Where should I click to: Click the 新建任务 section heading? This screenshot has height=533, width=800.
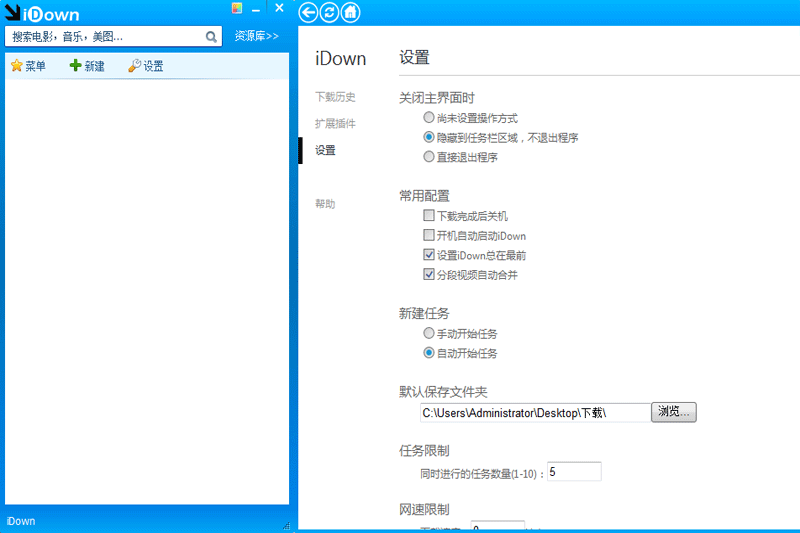click(424, 314)
